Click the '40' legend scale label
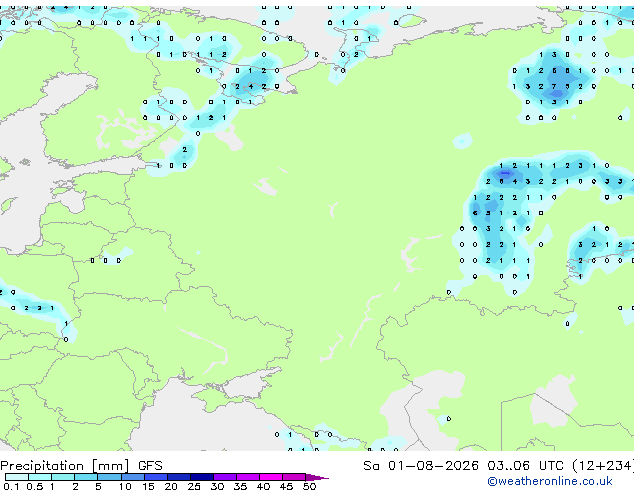 pos(263,486)
